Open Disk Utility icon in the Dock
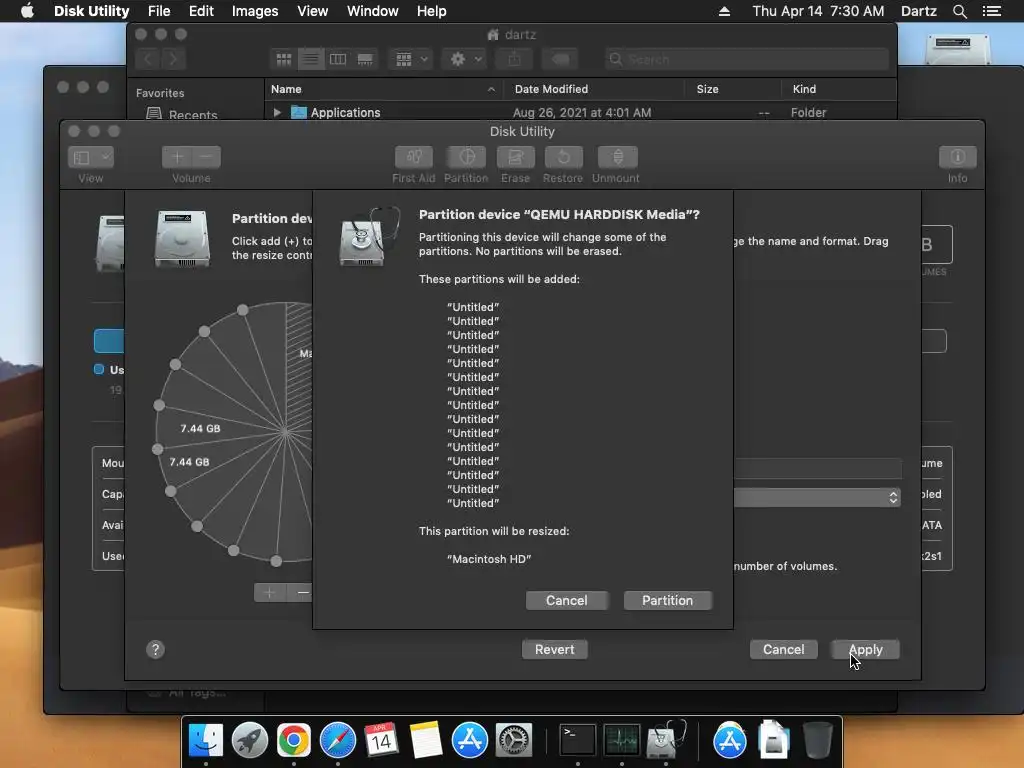Viewport: 1024px width, 768px height. click(665, 740)
